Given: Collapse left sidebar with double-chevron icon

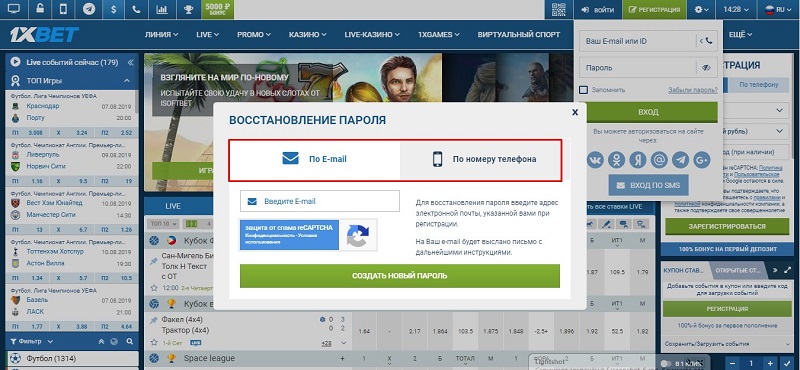Looking at the screenshot, I should [x=130, y=63].
